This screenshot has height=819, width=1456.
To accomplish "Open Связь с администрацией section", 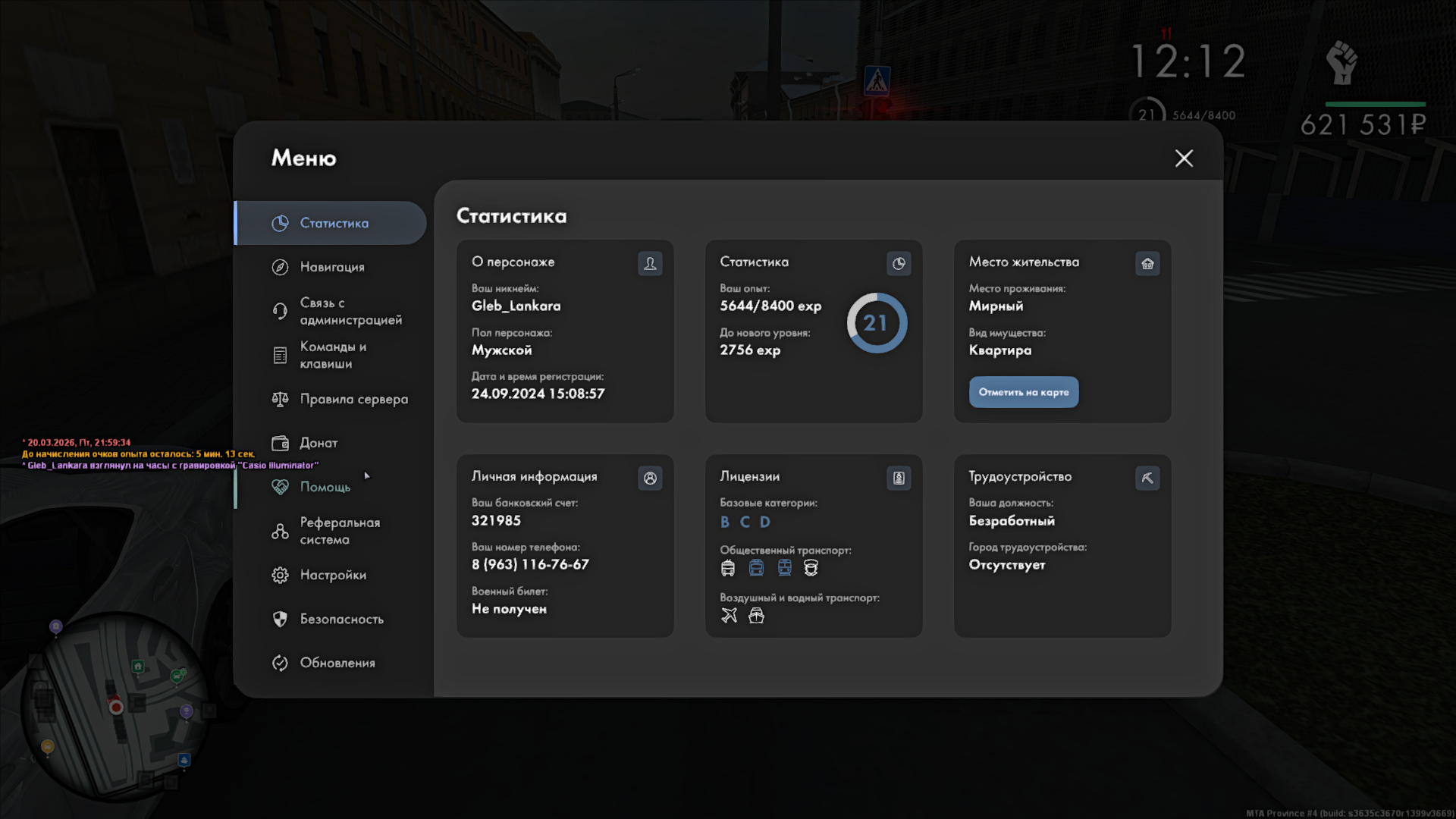I will click(350, 311).
